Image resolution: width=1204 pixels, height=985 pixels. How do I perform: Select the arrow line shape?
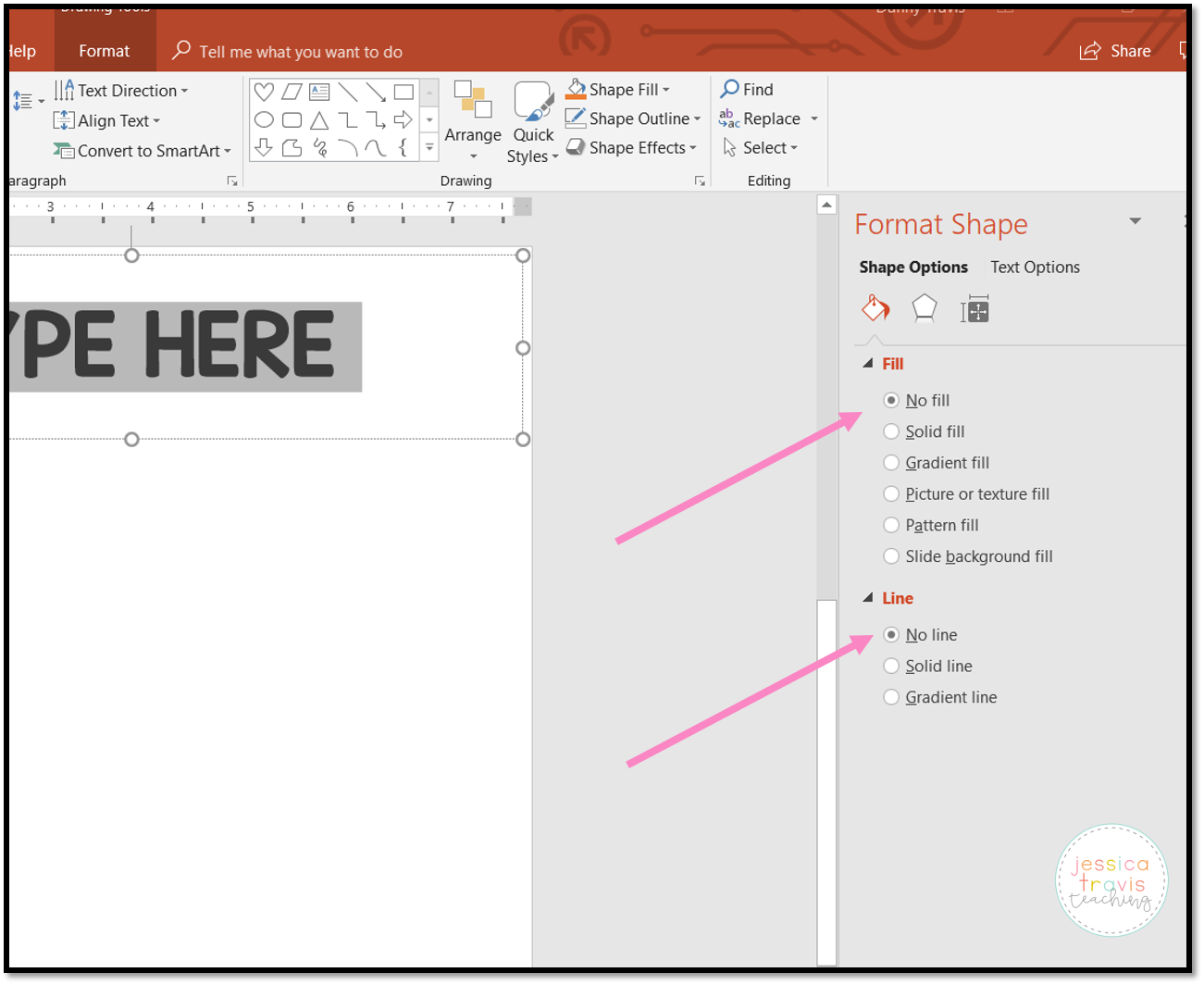376,92
